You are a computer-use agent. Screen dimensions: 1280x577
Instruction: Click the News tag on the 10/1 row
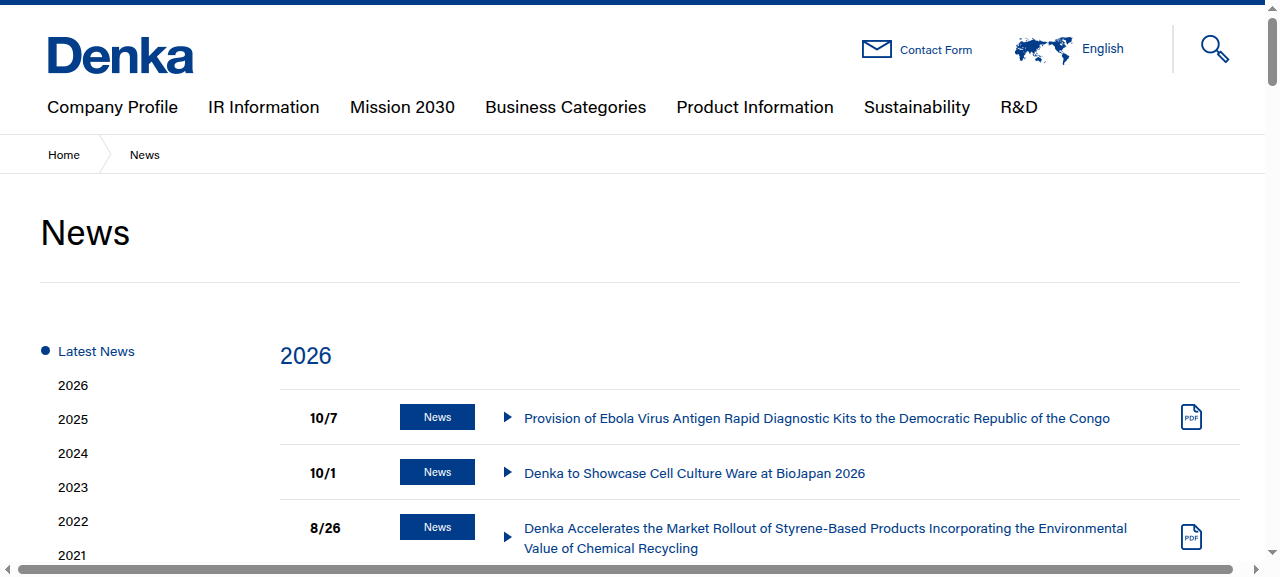point(437,472)
